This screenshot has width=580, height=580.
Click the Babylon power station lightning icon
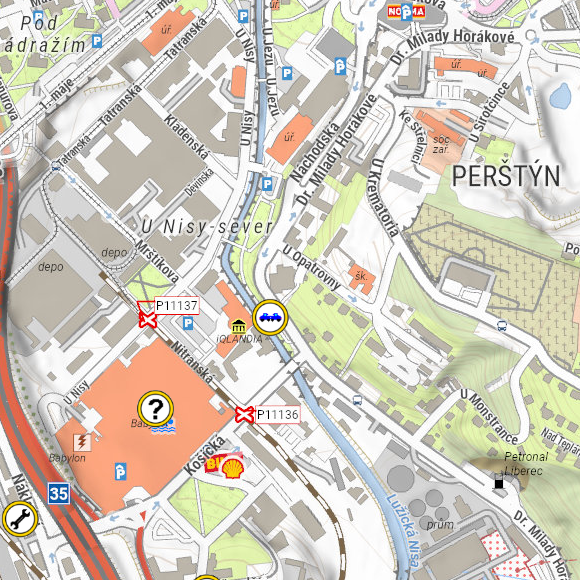(82, 442)
